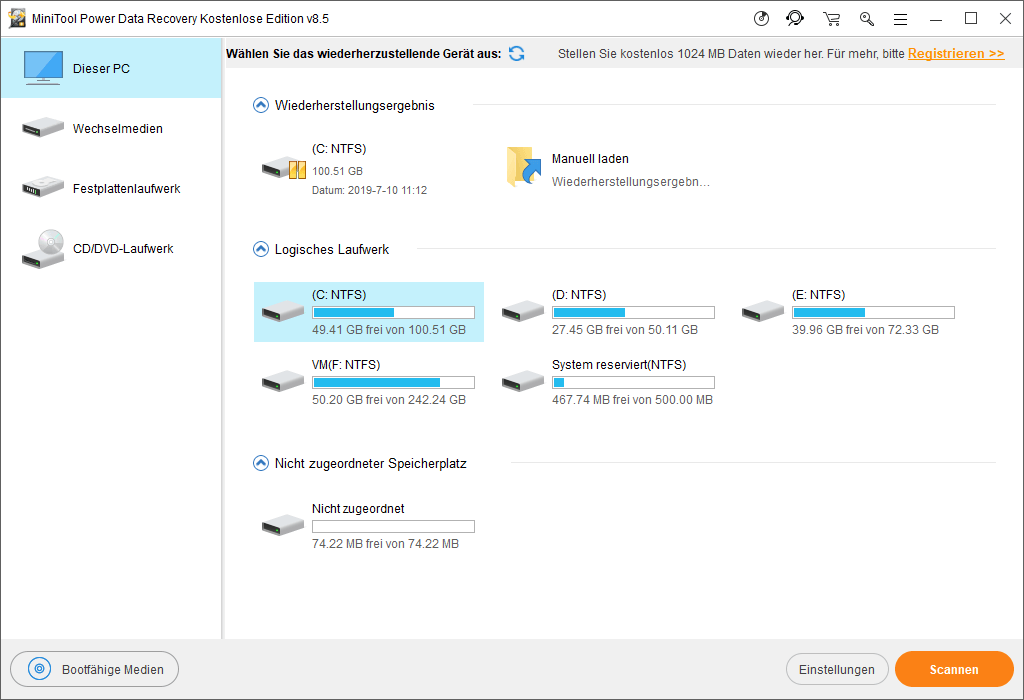This screenshot has width=1024, height=700.
Task: Click text '27.45 GB frei von 50.11 GB'
Action: 624,330
